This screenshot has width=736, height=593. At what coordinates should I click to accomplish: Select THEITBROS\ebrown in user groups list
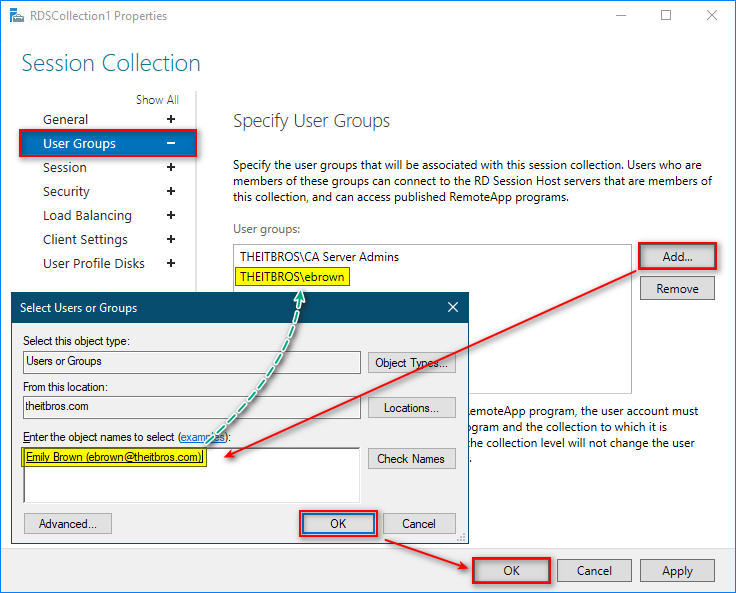[x=292, y=277]
